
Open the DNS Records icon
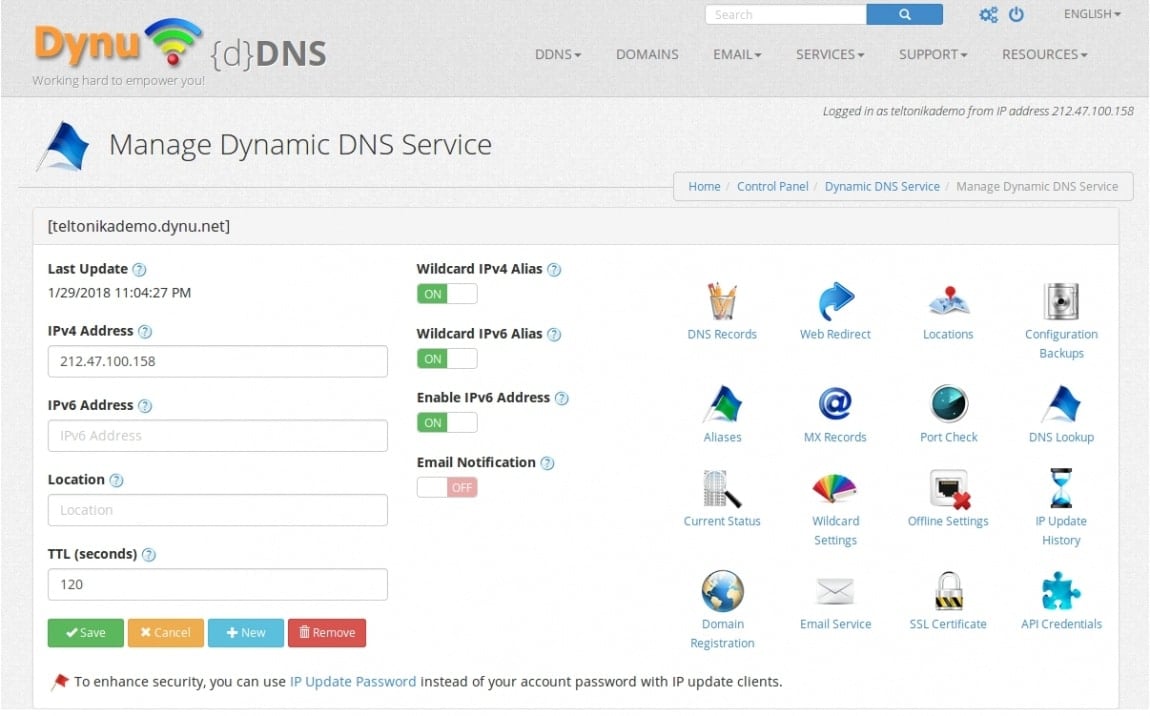(x=722, y=302)
